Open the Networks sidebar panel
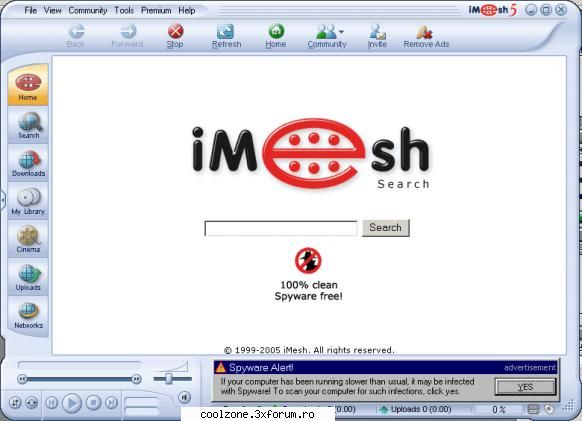 point(28,316)
